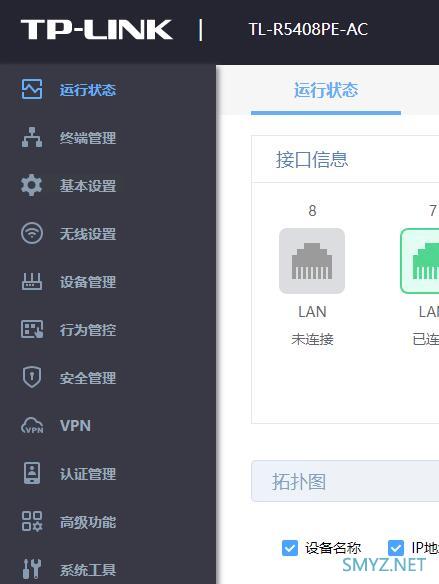Click the green port 7 LAN icon

coord(420,261)
